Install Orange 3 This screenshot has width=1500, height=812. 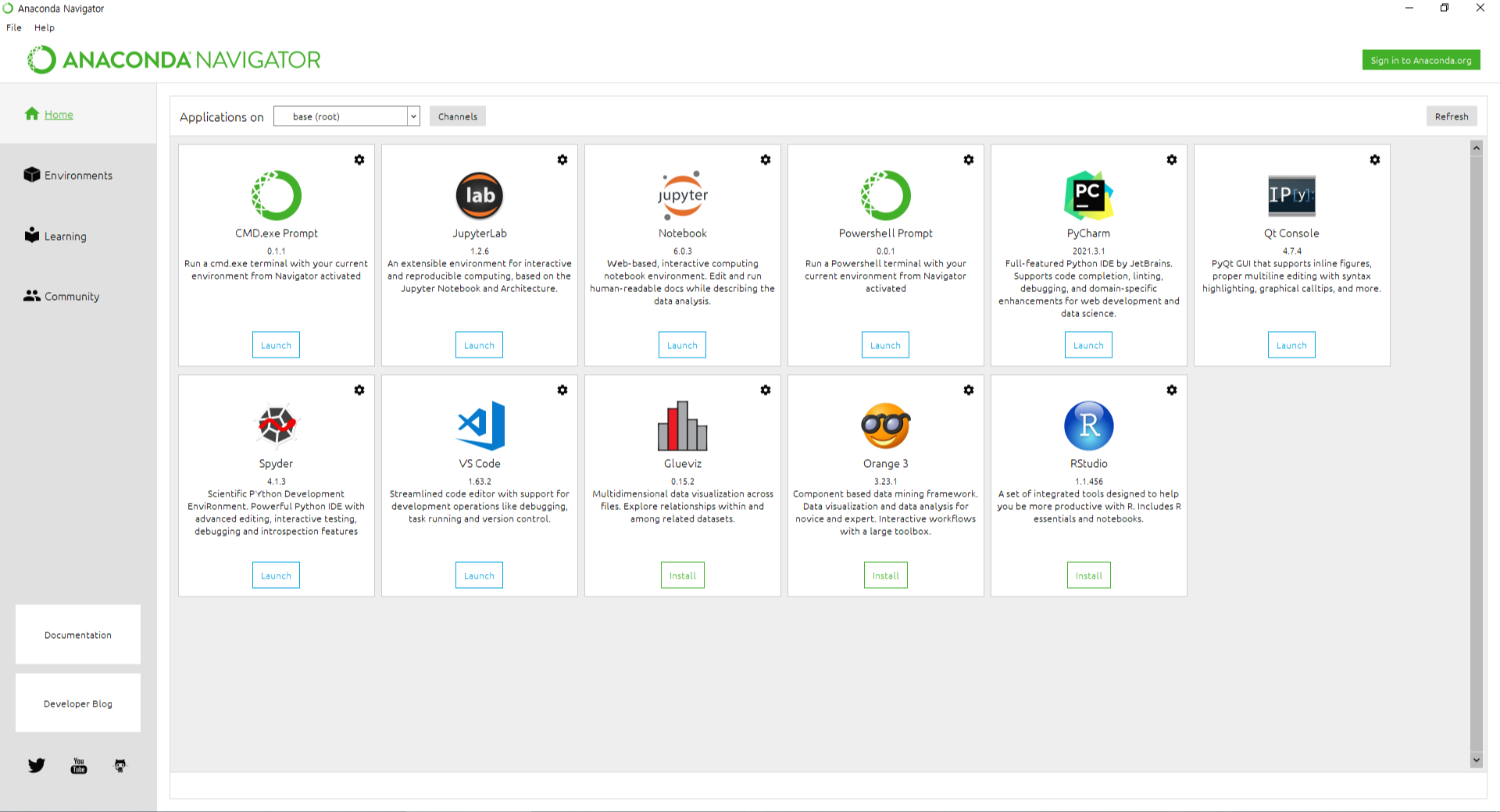tap(886, 575)
